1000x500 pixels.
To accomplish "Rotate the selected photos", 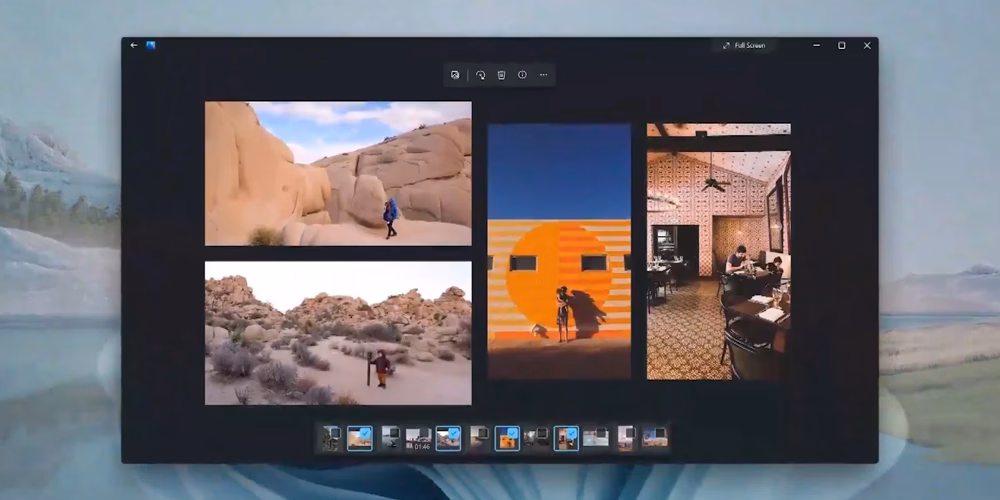I will [481, 75].
